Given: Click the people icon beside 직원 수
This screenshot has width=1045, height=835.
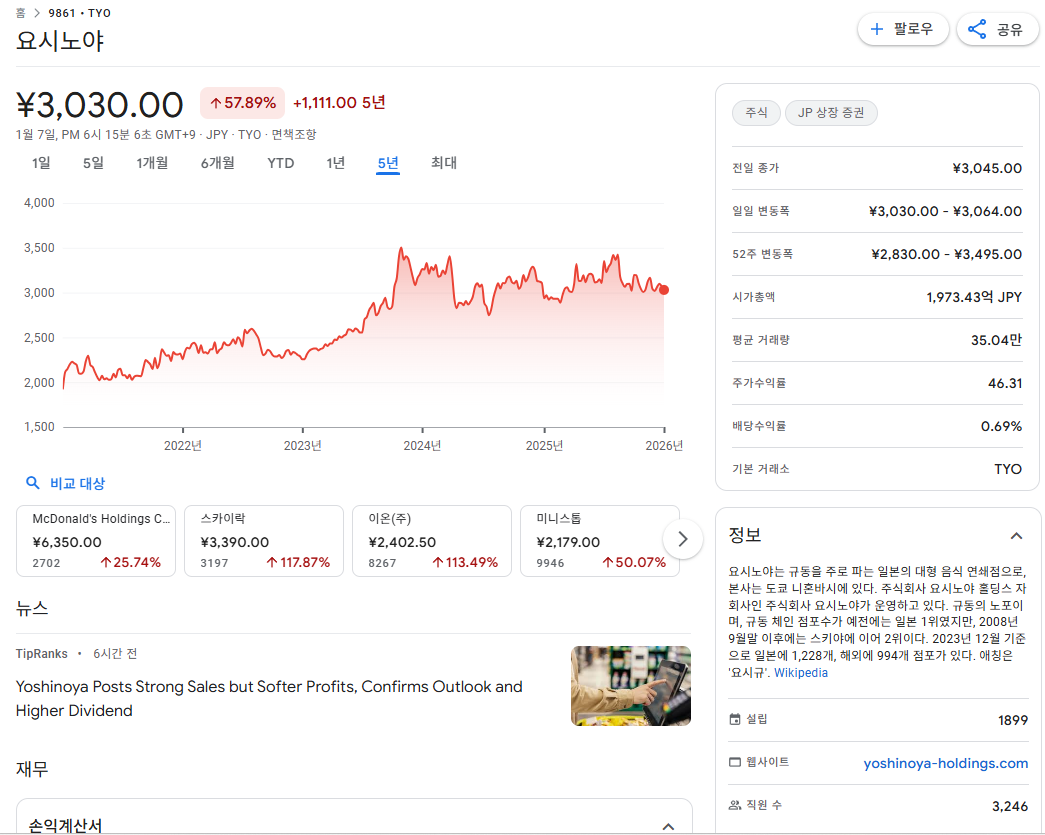Looking at the screenshot, I should pos(735,805).
